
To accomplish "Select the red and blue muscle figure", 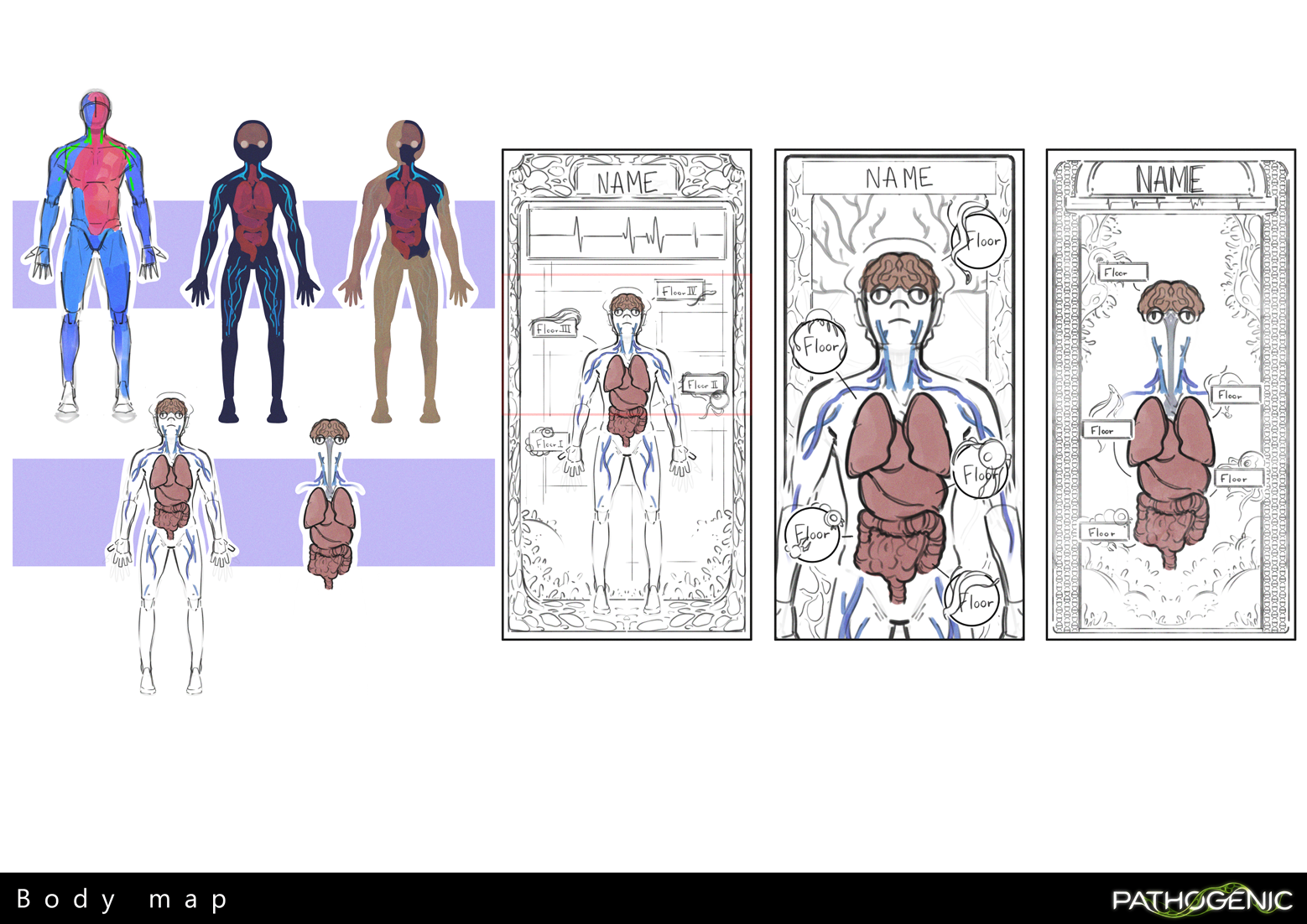I will coord(95,254).
